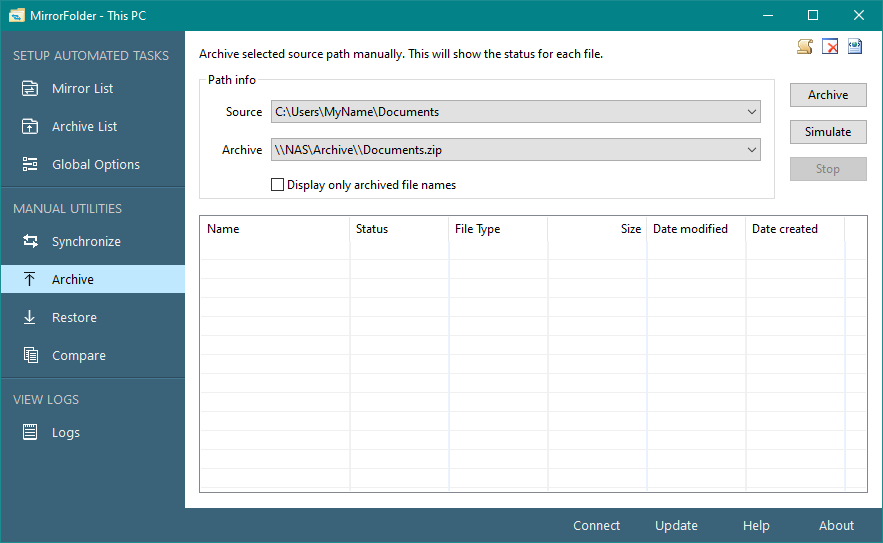Click the web document icon with globe
Image resolution: width=883 pixels, height=543 pixels.
tap(855, 46)
